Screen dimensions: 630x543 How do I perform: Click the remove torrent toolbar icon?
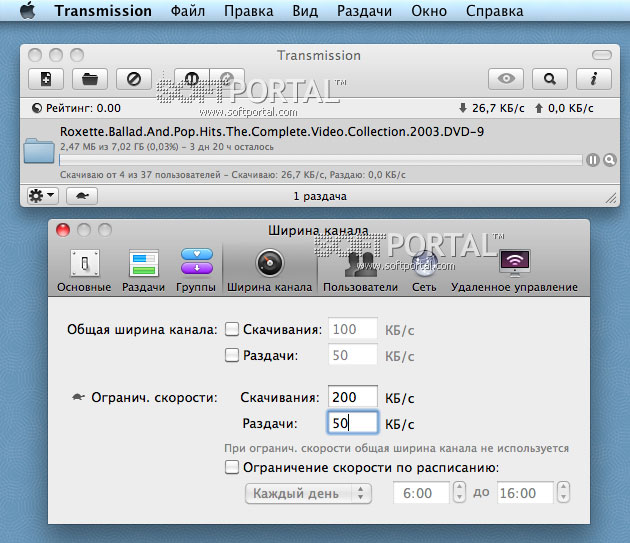(133, 78)
